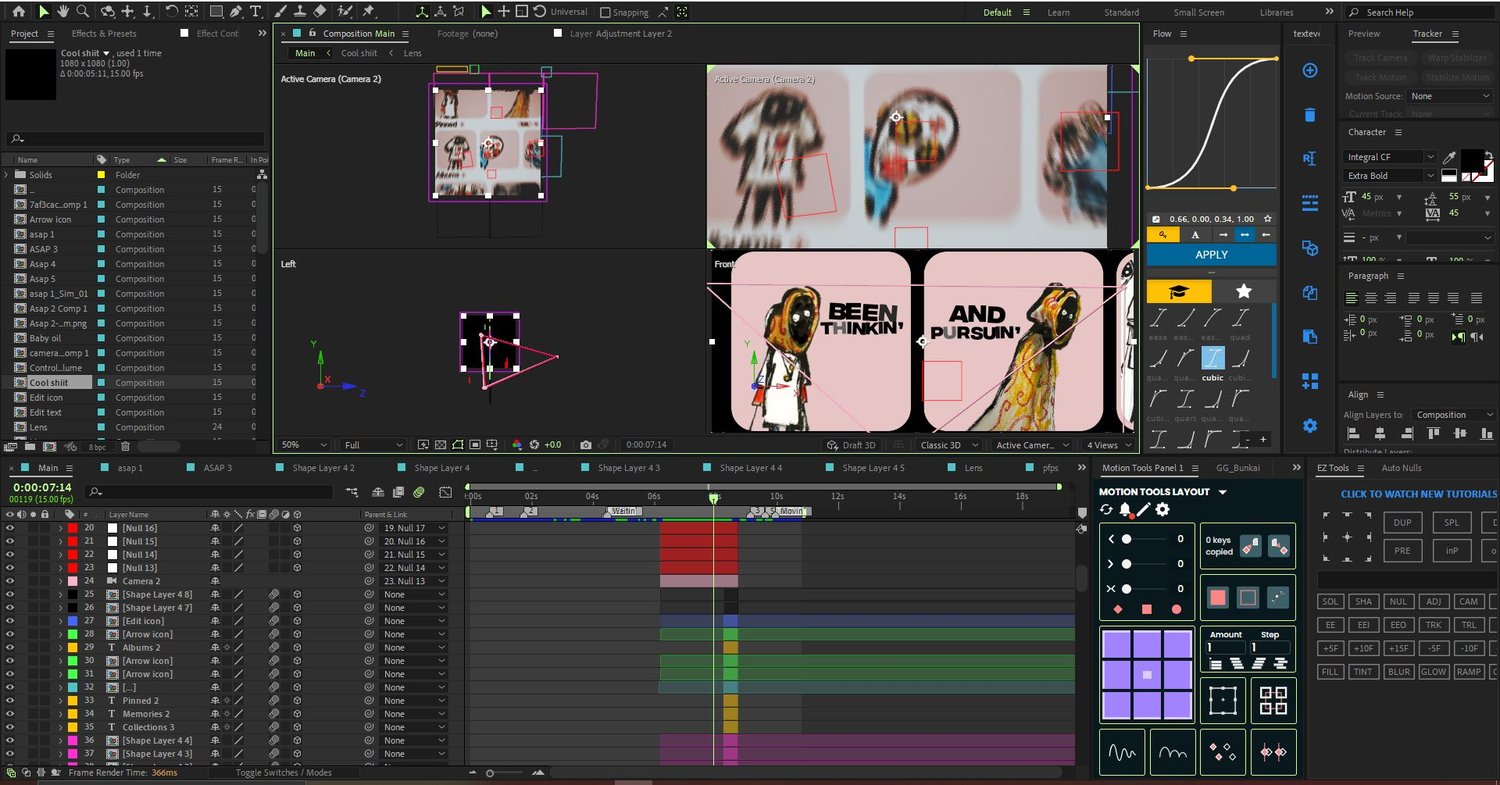Select the Hand tool in the toolbar
This screenshot has width=1500, height=785.
(x=62, y=12)
